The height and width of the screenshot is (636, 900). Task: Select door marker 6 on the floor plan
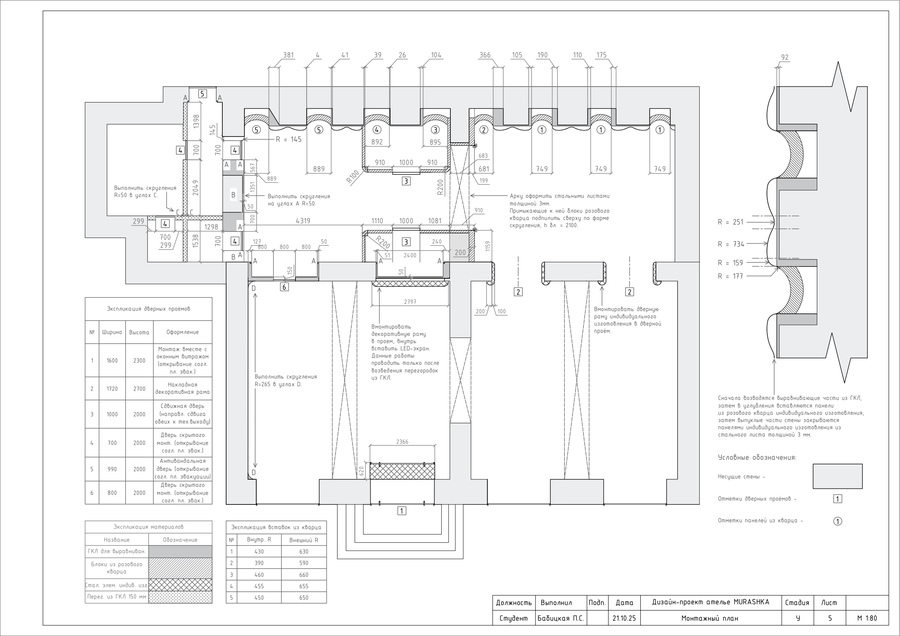point(285,287)
